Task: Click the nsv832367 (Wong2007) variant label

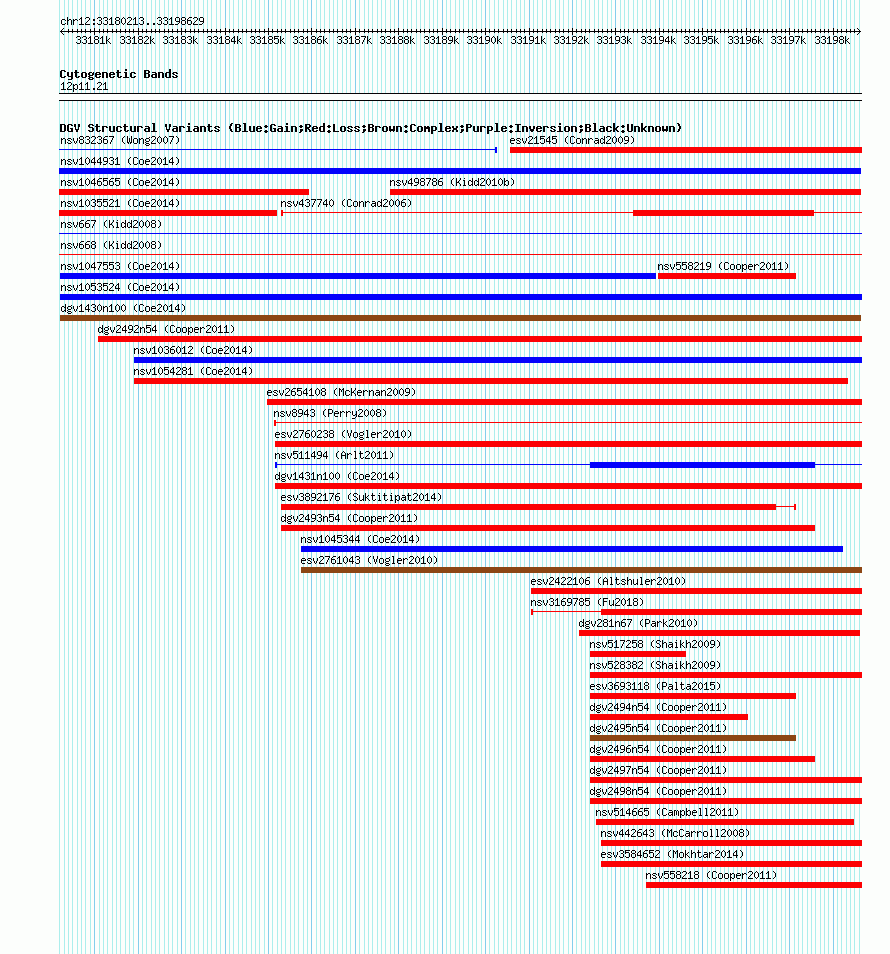Action: tap(120, 141)
